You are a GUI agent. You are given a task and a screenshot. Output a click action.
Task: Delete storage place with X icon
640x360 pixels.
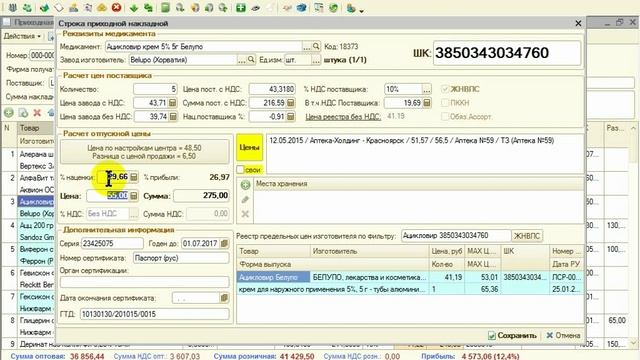pyautogui.click(x=245, y=214)
